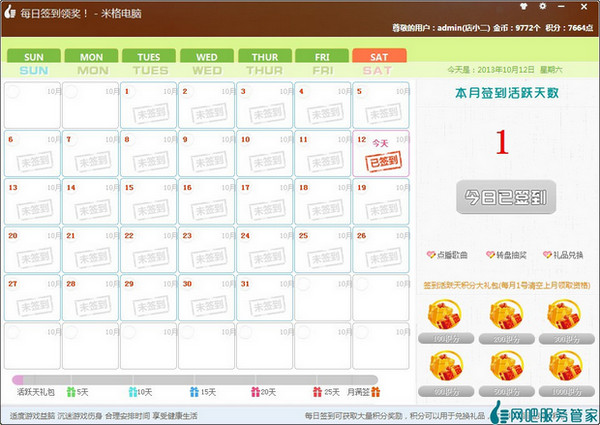Claim the 300积分 reward button

(x=566, y=339)
